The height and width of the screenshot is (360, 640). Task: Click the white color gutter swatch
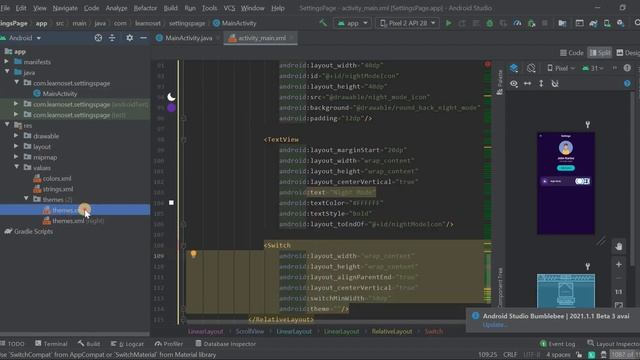click(x=171, y=202)
